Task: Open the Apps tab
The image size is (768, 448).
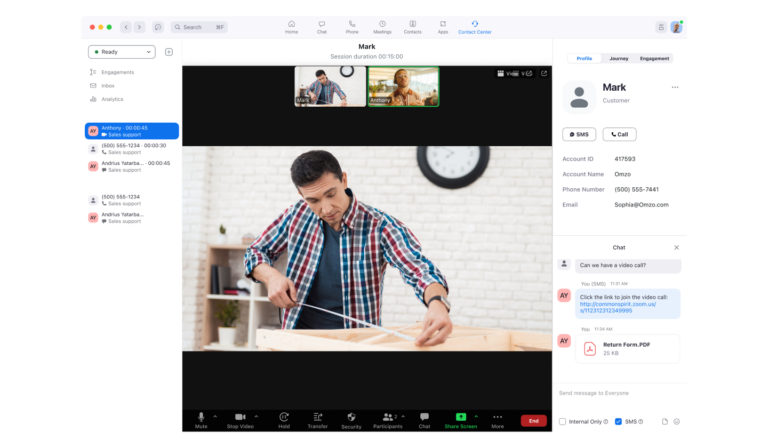Action: click(x=443, y=27)
